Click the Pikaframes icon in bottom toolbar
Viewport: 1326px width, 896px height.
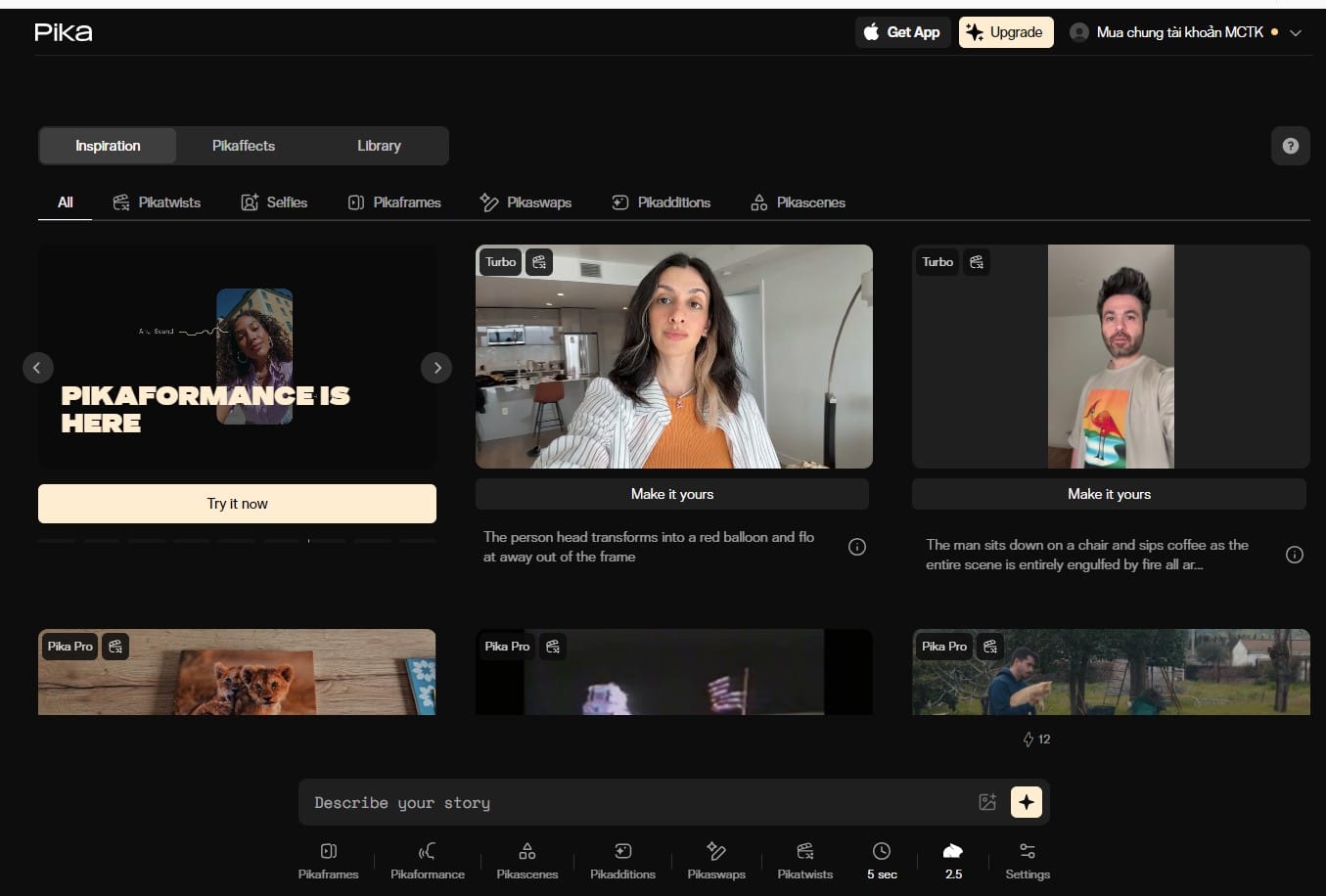click(x=328, y=852)
